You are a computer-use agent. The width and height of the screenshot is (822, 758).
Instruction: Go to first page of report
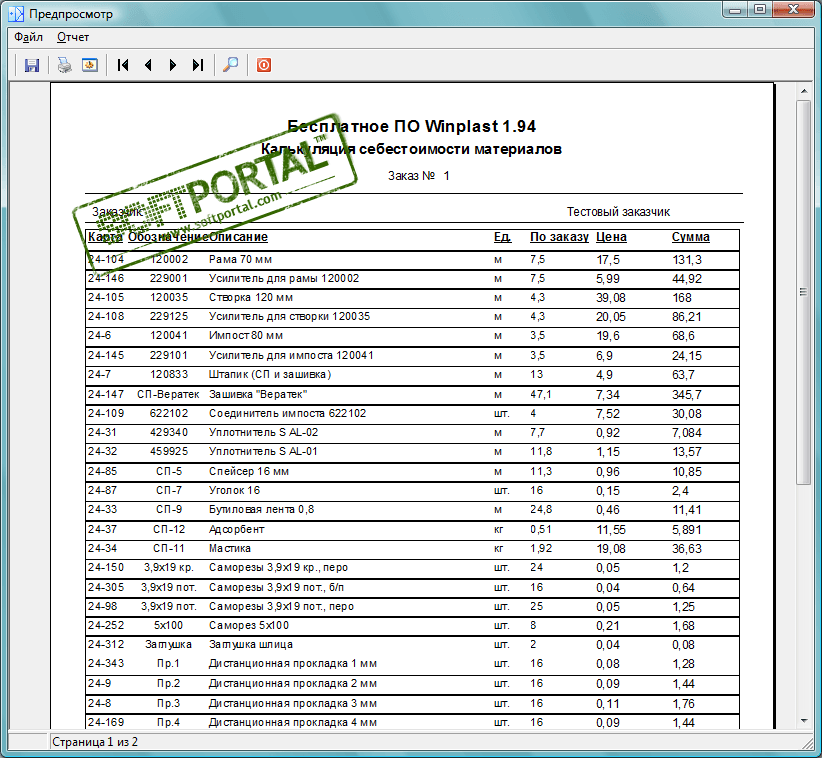click(123, 65)
